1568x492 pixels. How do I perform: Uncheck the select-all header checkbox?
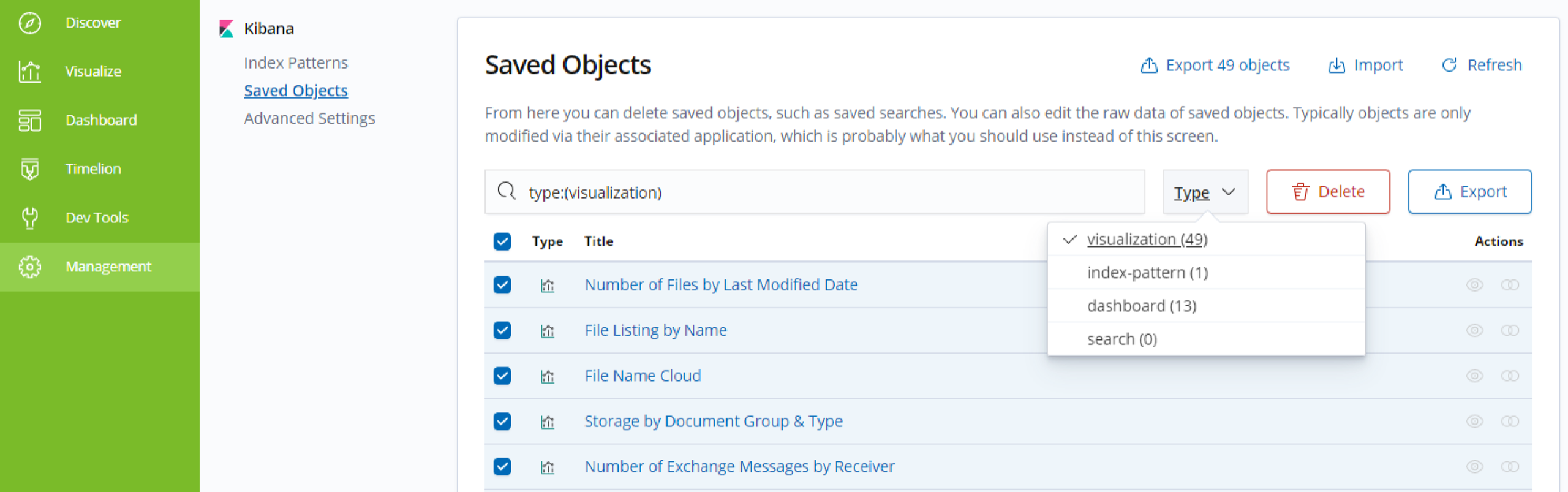(x=502, y=241)
